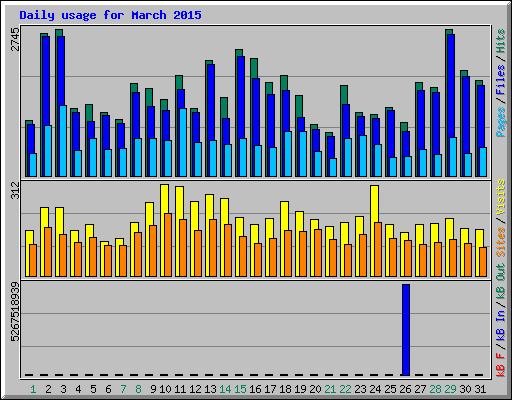
Task: Select day 10 label on the x-axis
Action: click(165, 389)
